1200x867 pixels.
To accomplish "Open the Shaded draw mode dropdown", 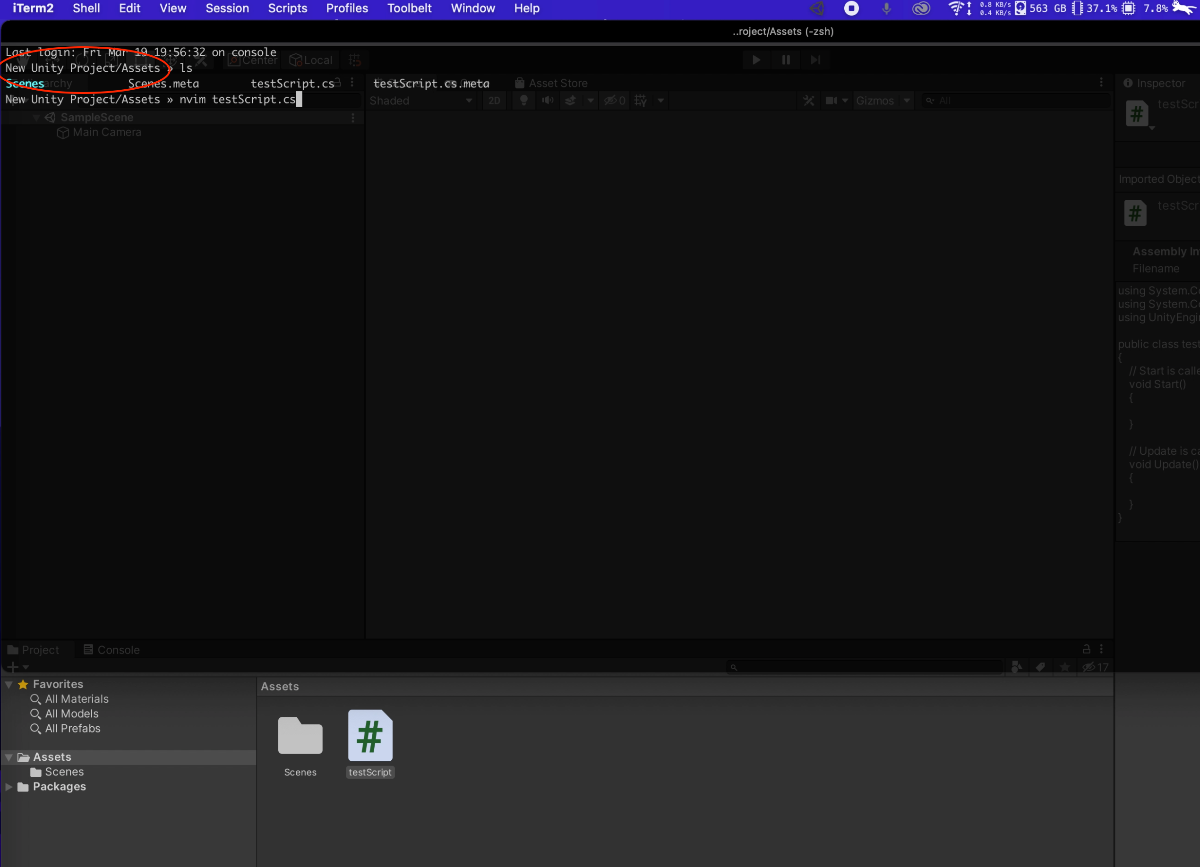I will (421, 101).
